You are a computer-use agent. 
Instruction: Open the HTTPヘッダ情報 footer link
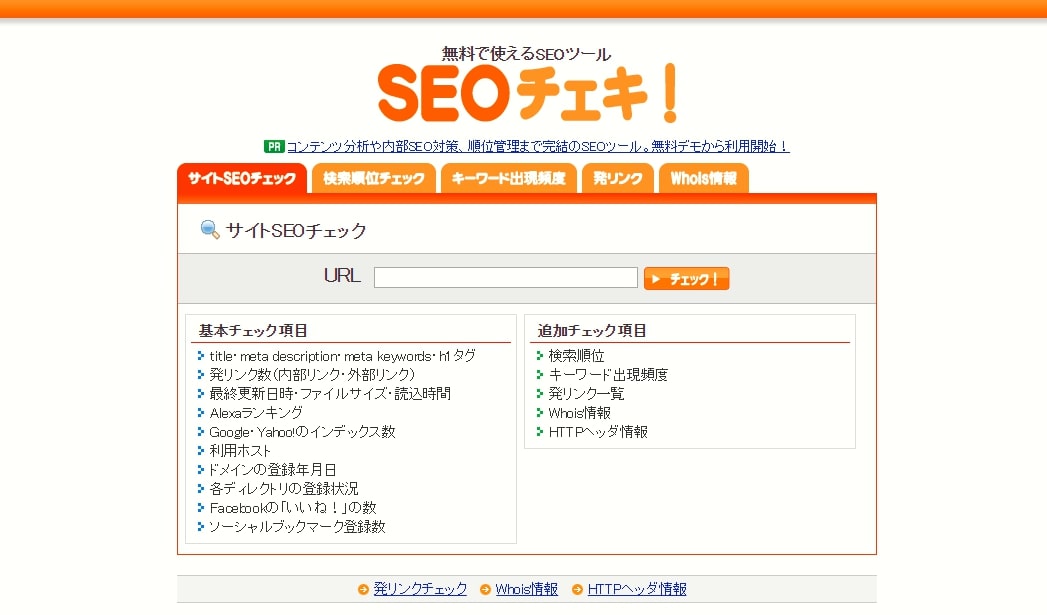click(637, 589)
